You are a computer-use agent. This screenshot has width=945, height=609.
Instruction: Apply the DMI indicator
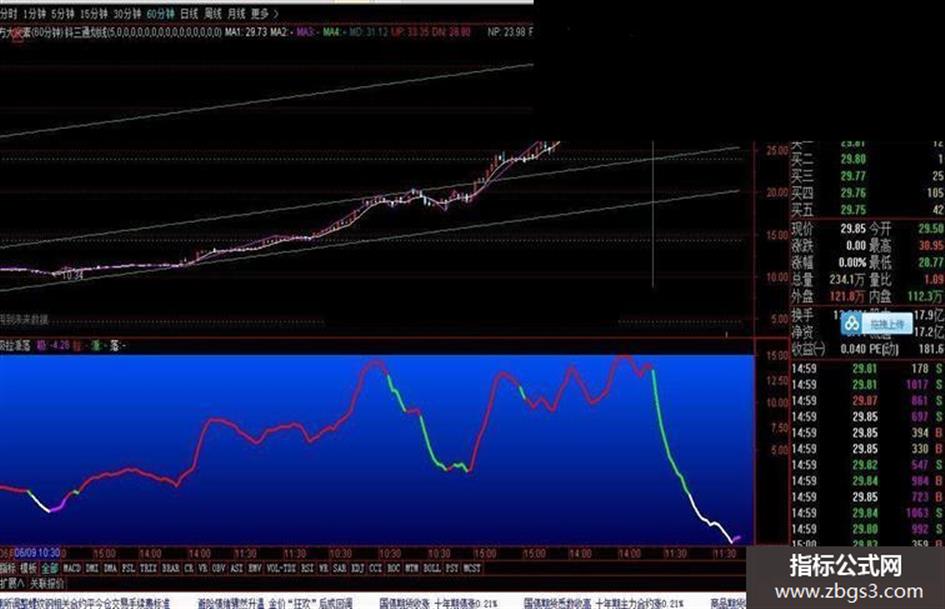coord(92,568)
